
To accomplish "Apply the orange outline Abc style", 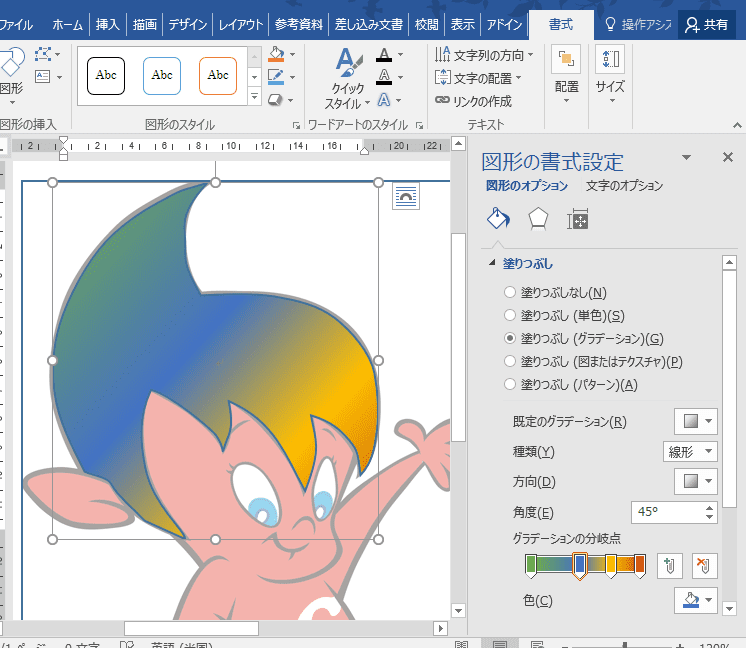I will pyautogui.click(x=218, y=76).
